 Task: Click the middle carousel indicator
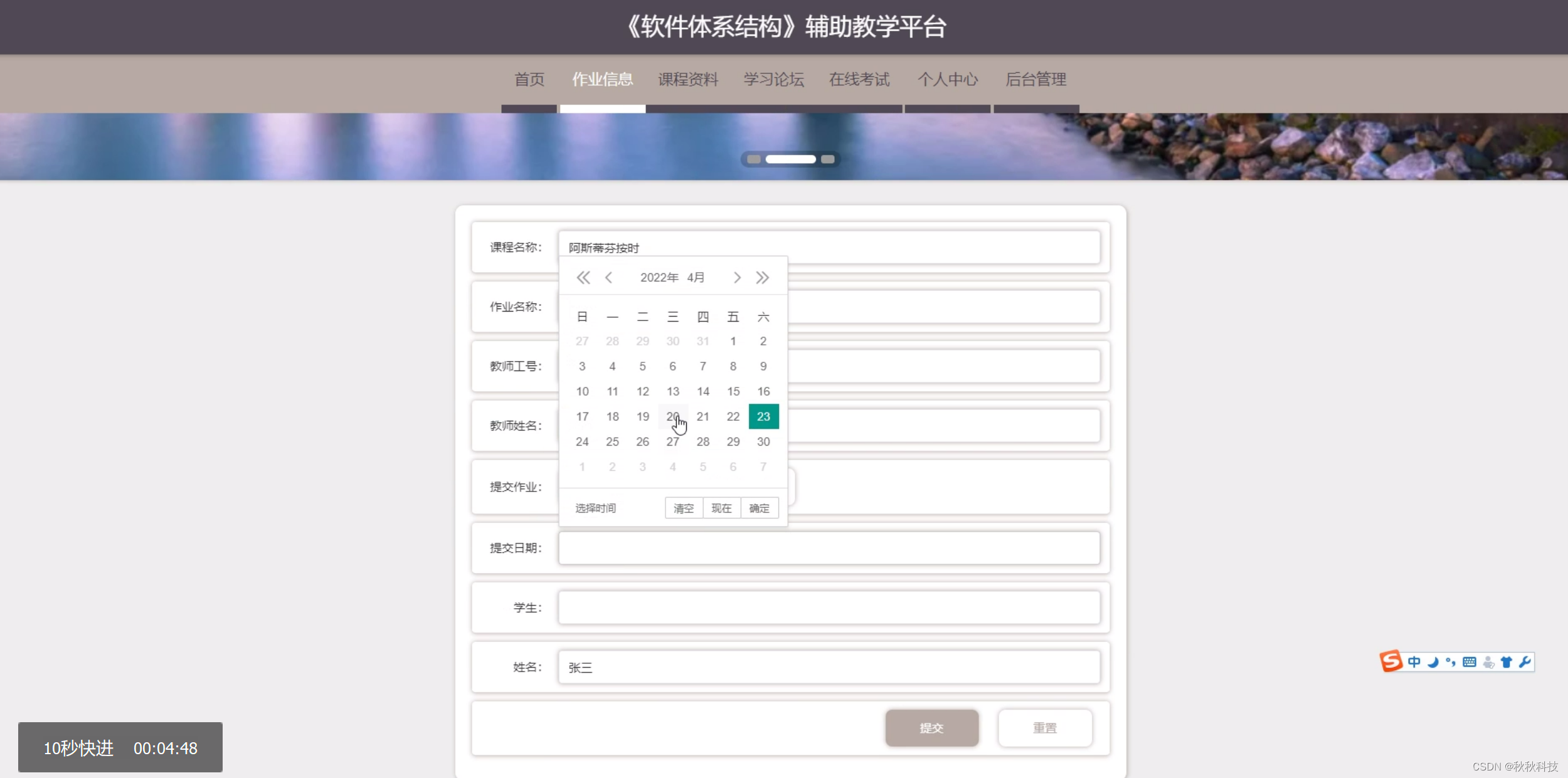click(791, 159)
